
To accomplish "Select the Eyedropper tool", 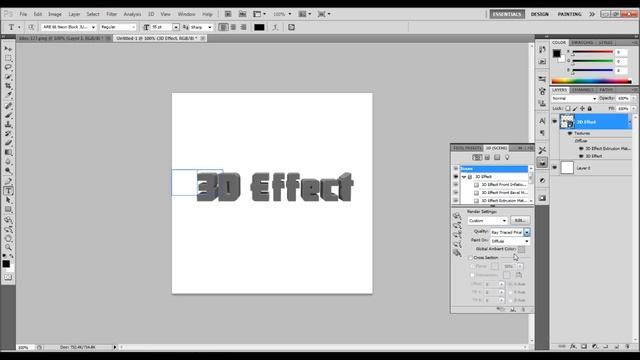I will pyautogui.click(x=8, y=95).
